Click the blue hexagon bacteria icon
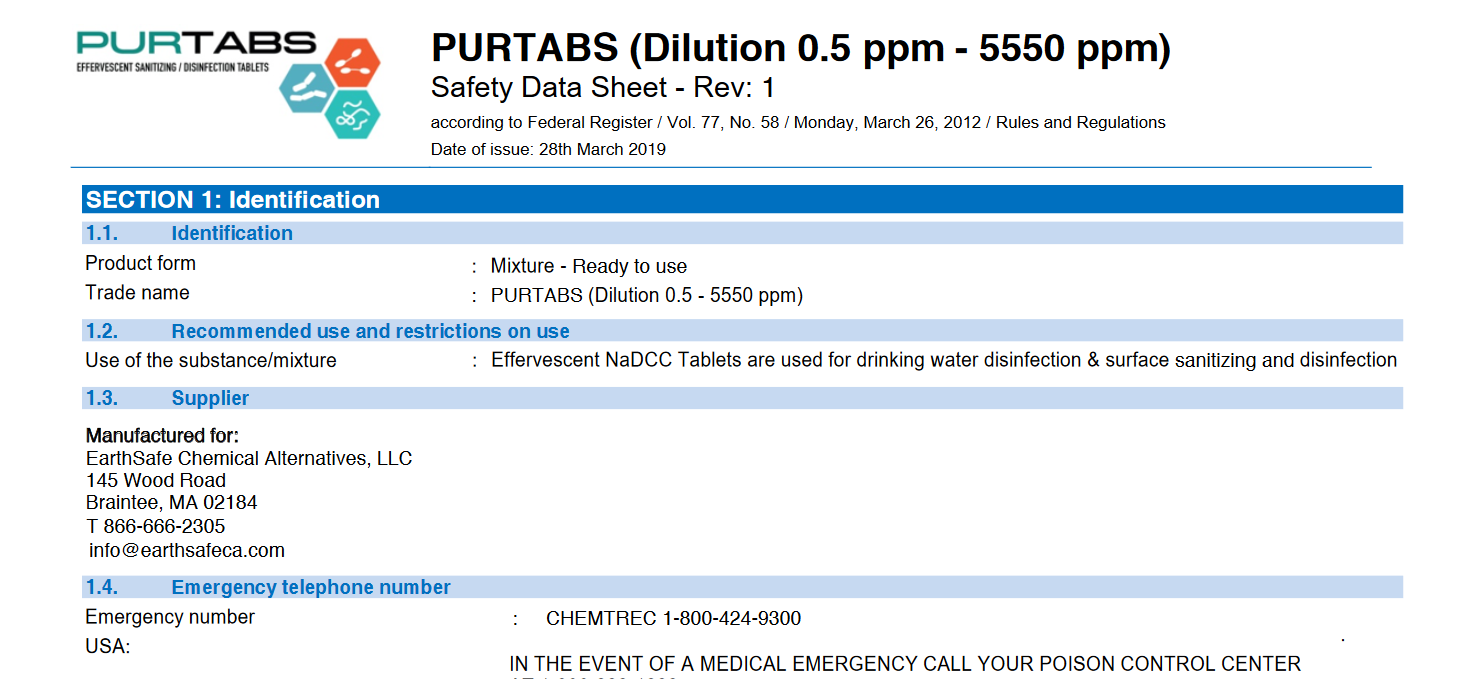The height and width of the screenshot is (679, 1484). pos(309,85)
